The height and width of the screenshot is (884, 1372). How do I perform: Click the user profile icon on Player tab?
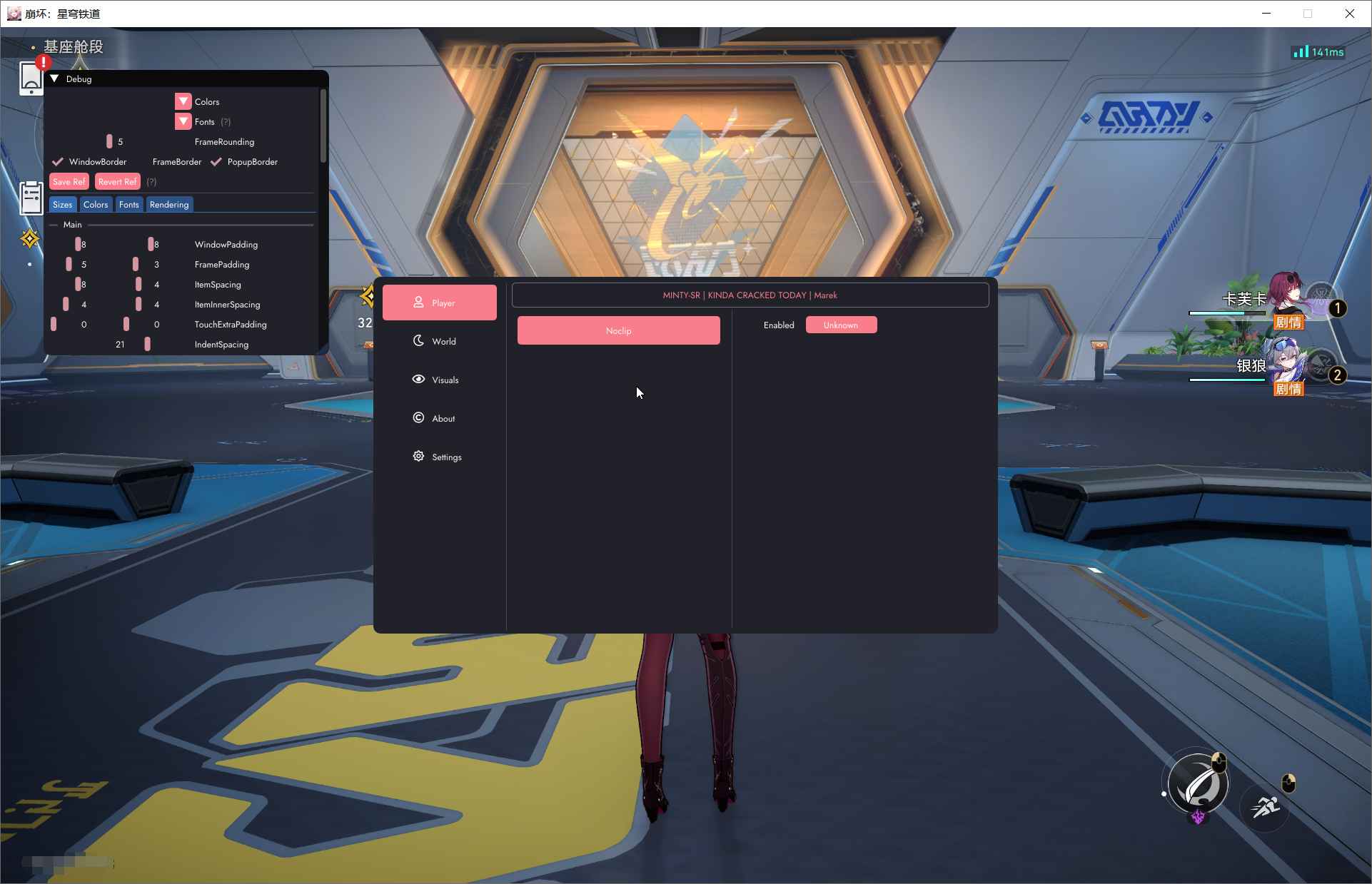pos(418,302)
